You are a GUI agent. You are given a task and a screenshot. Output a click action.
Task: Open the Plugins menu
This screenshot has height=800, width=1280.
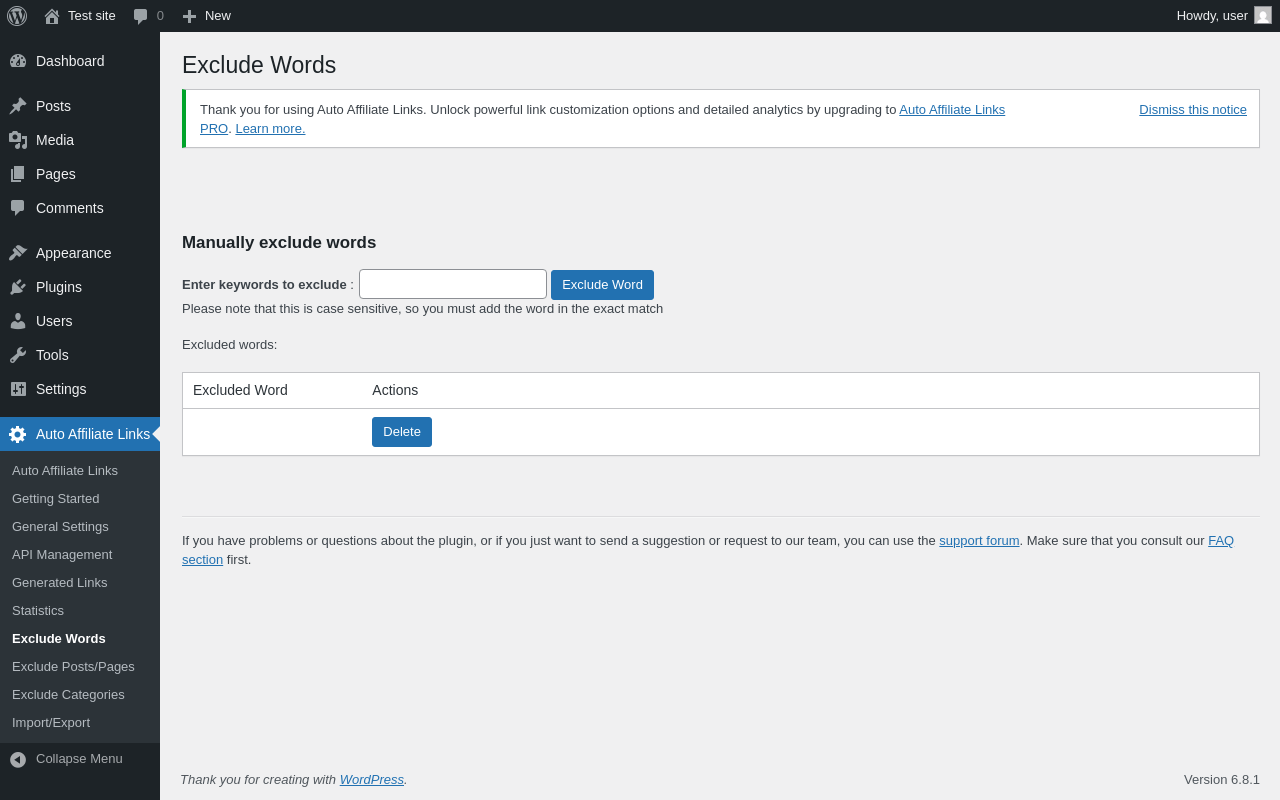(x=80, y=287)
